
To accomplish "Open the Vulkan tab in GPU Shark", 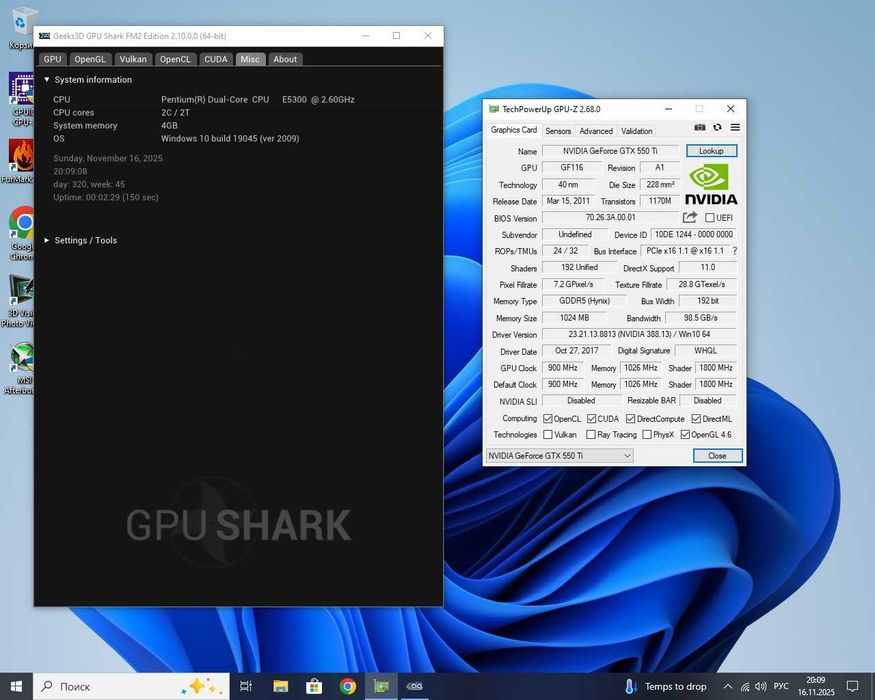I will (x=133, y=59).
